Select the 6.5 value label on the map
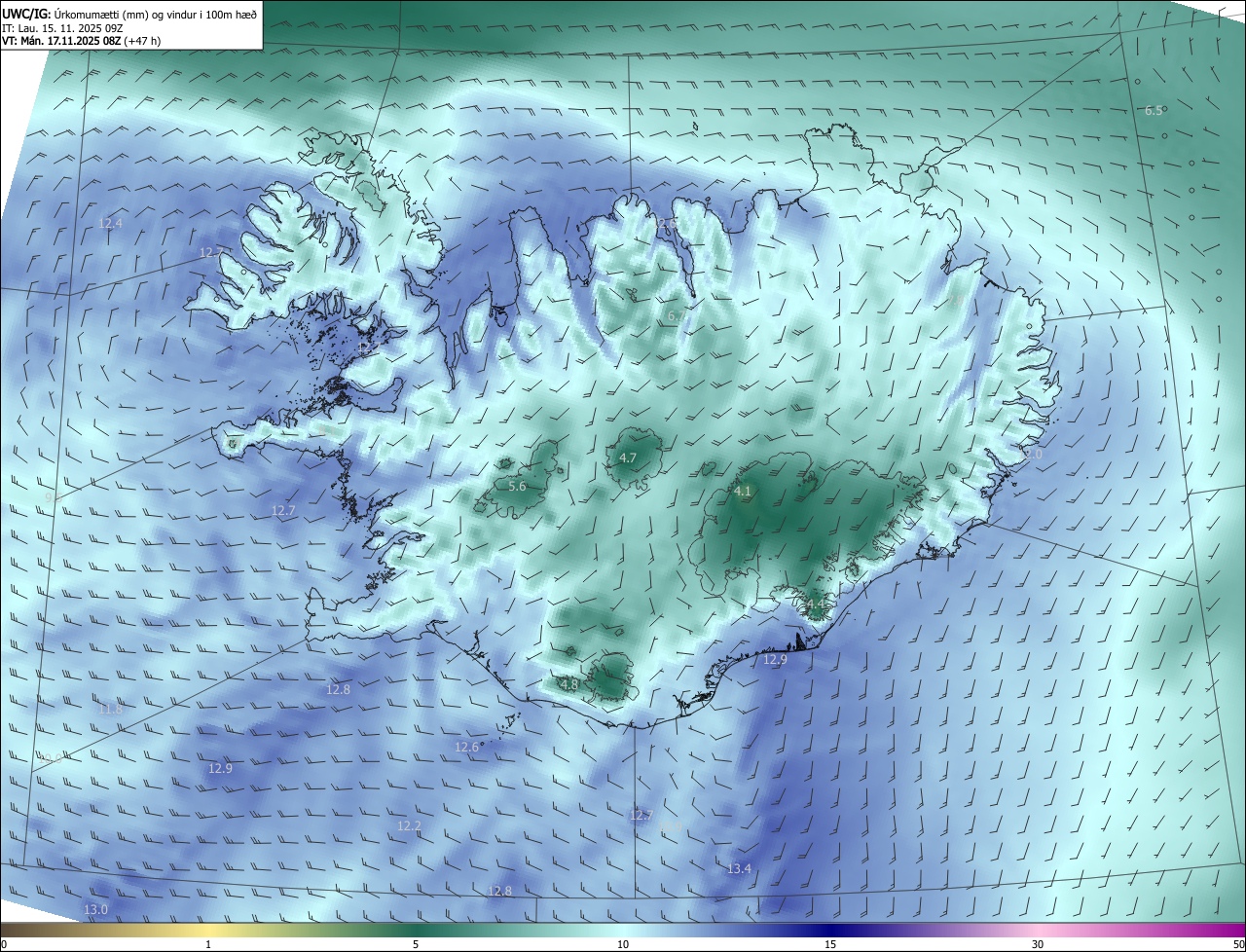The height and width of the screenshot is (952, 1246). coord(1154,111)
